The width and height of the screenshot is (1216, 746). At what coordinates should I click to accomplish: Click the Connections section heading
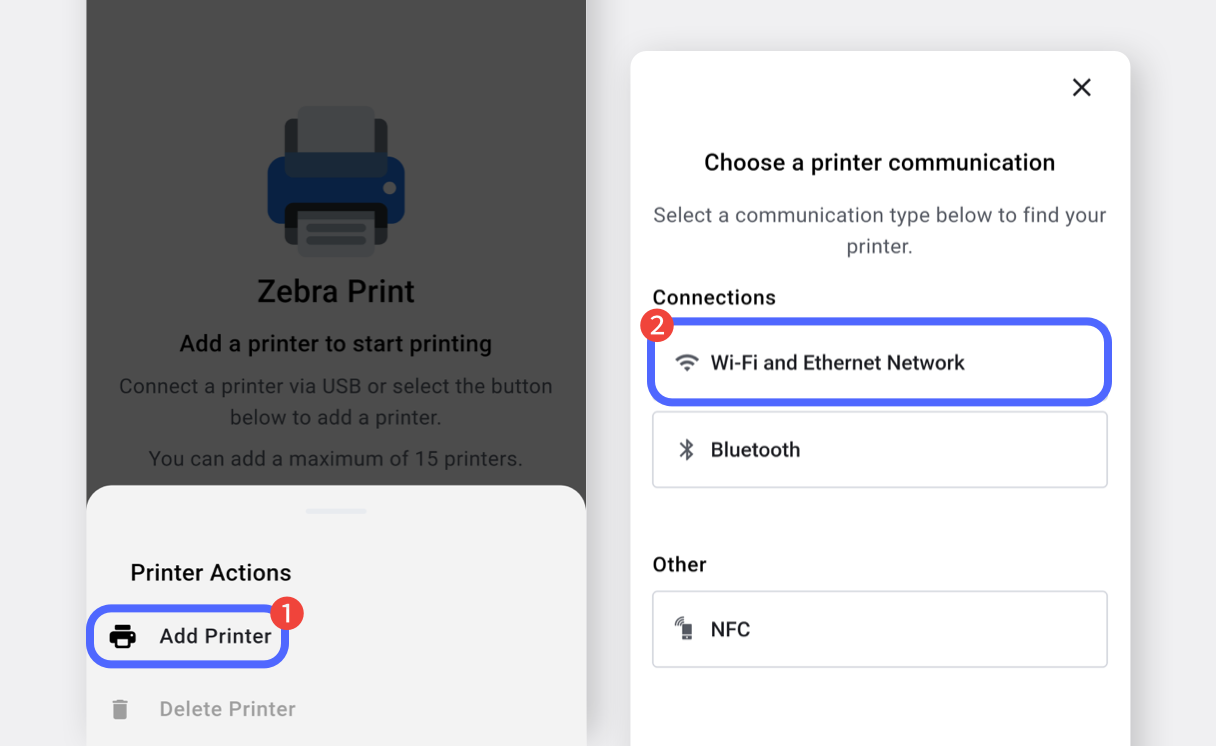pyautogui.click(x=714, y=297)
